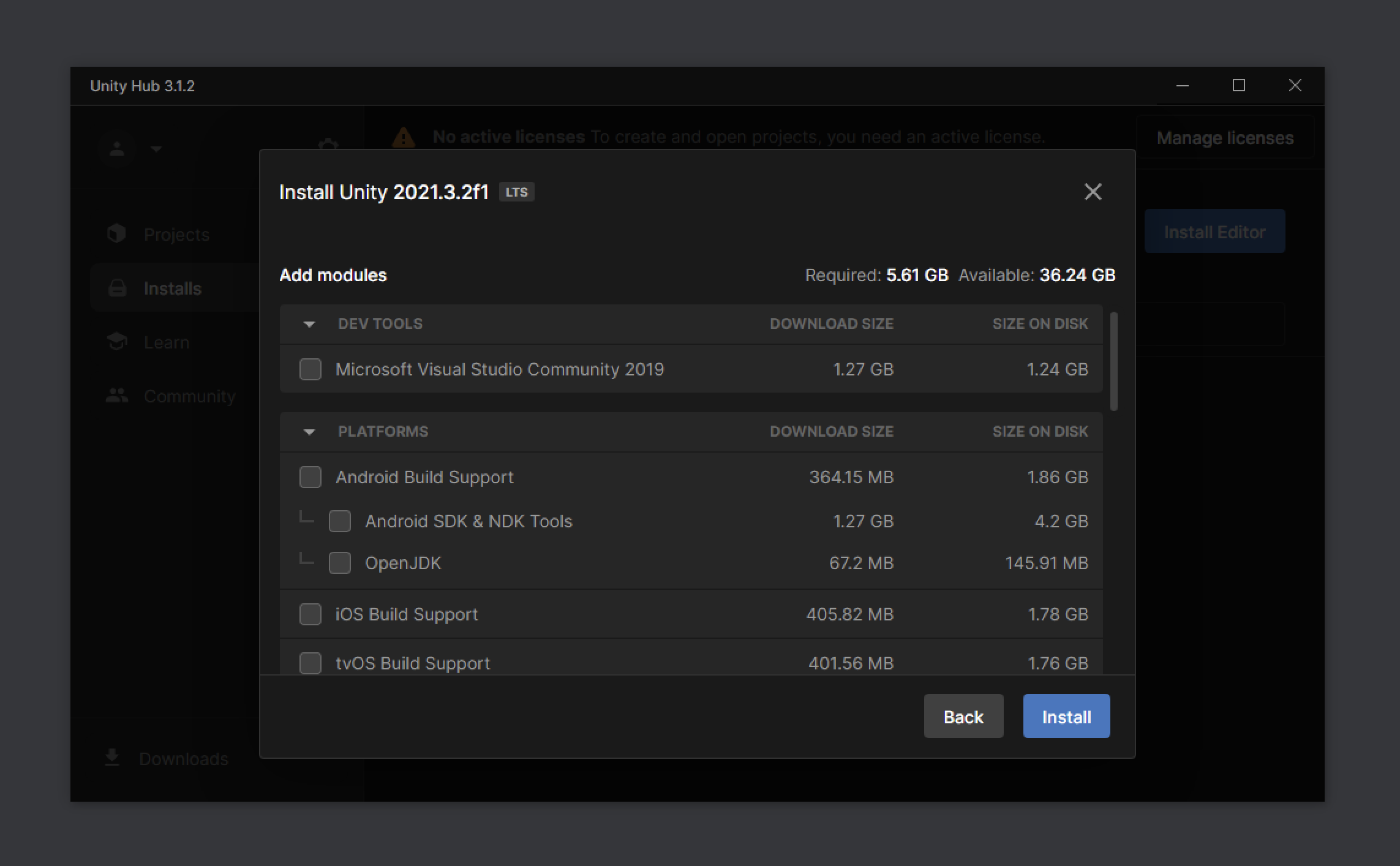Image resolution: width=1400 pixels, height=866 pixels.
Task: Minimize the Unity Hub window
Action: pyautogui.click(x=1183, y=86)
